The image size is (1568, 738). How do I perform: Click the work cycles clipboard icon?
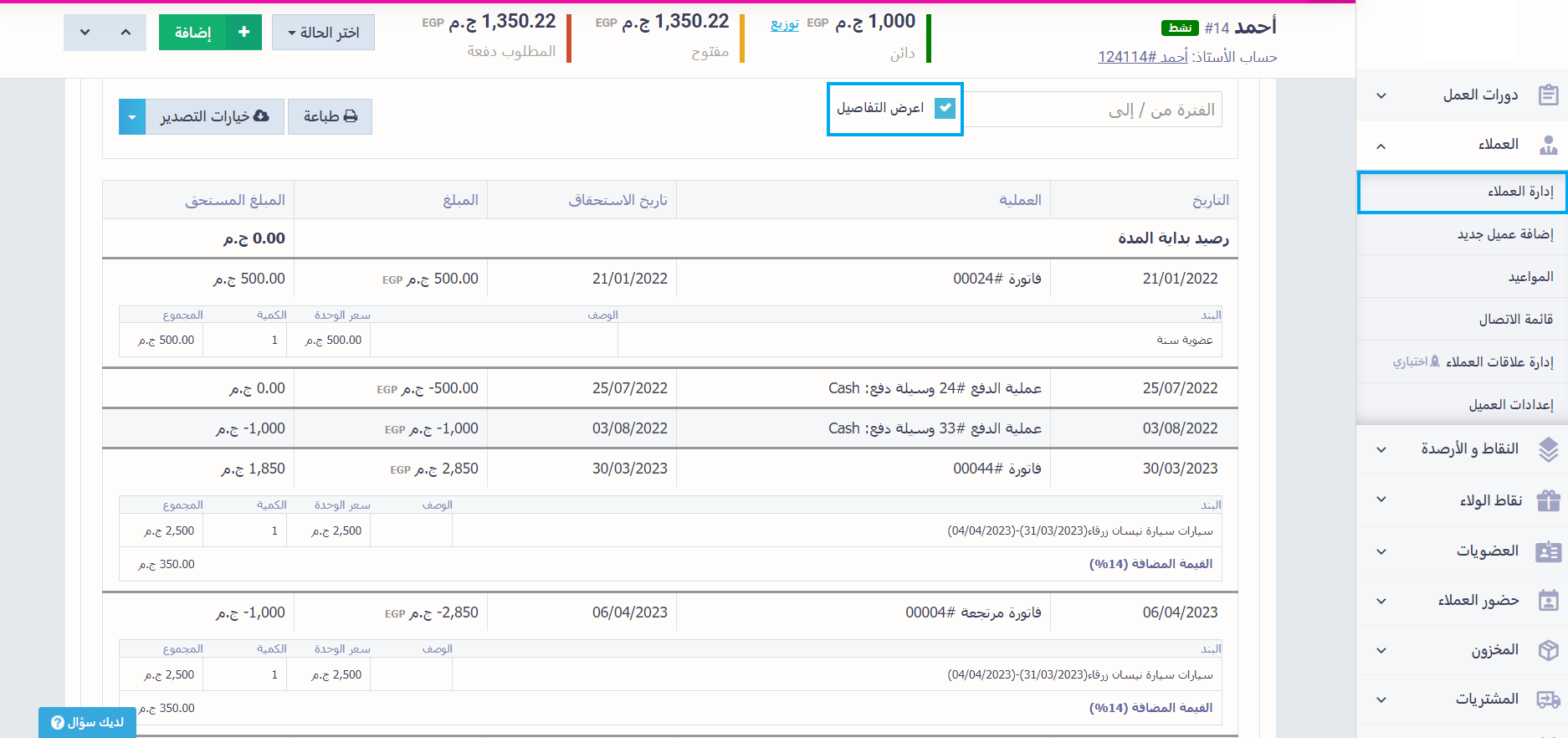click(x=1548, y=95)
